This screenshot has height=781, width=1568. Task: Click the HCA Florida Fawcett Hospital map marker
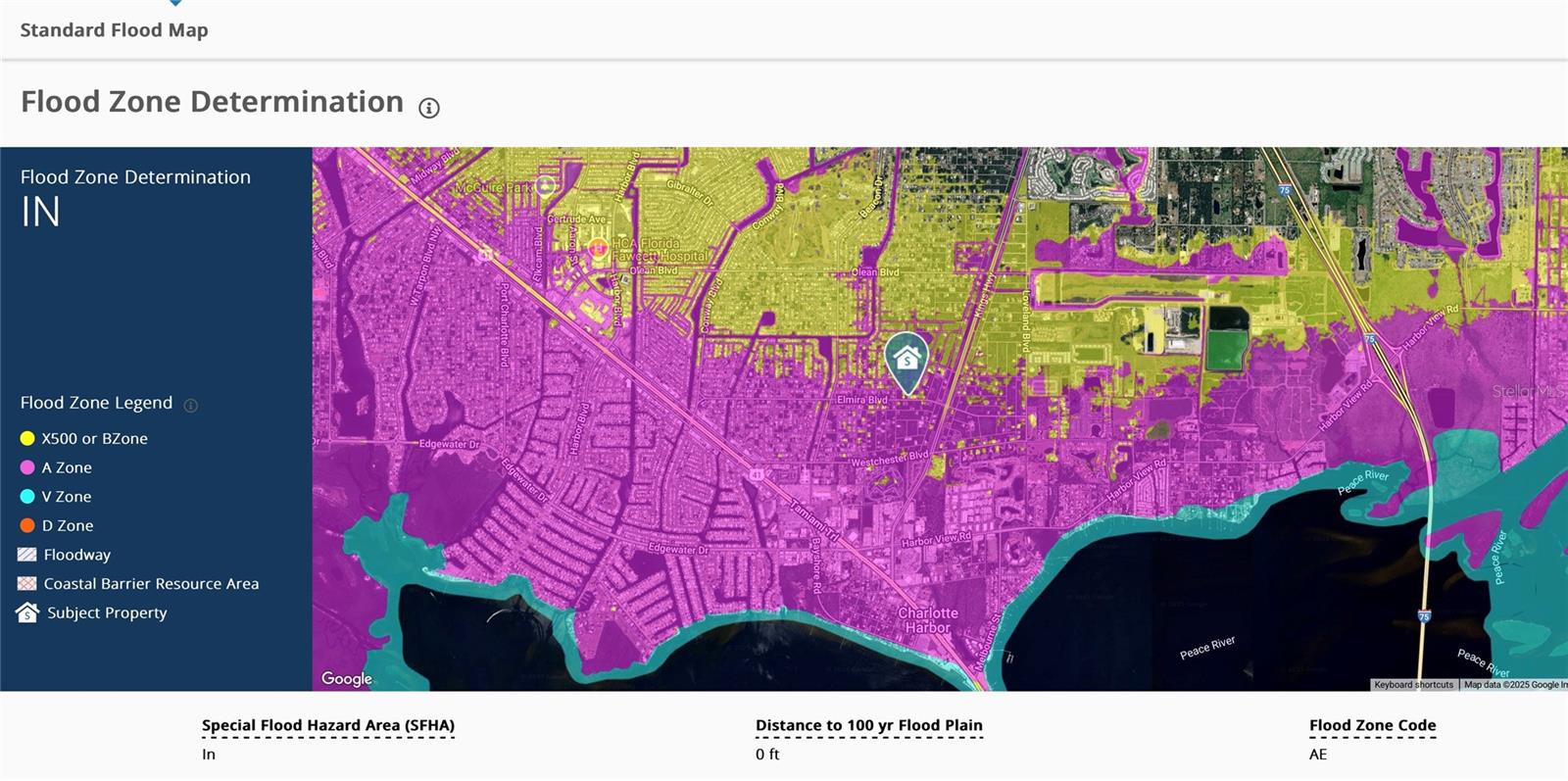[x=598, y=248]
